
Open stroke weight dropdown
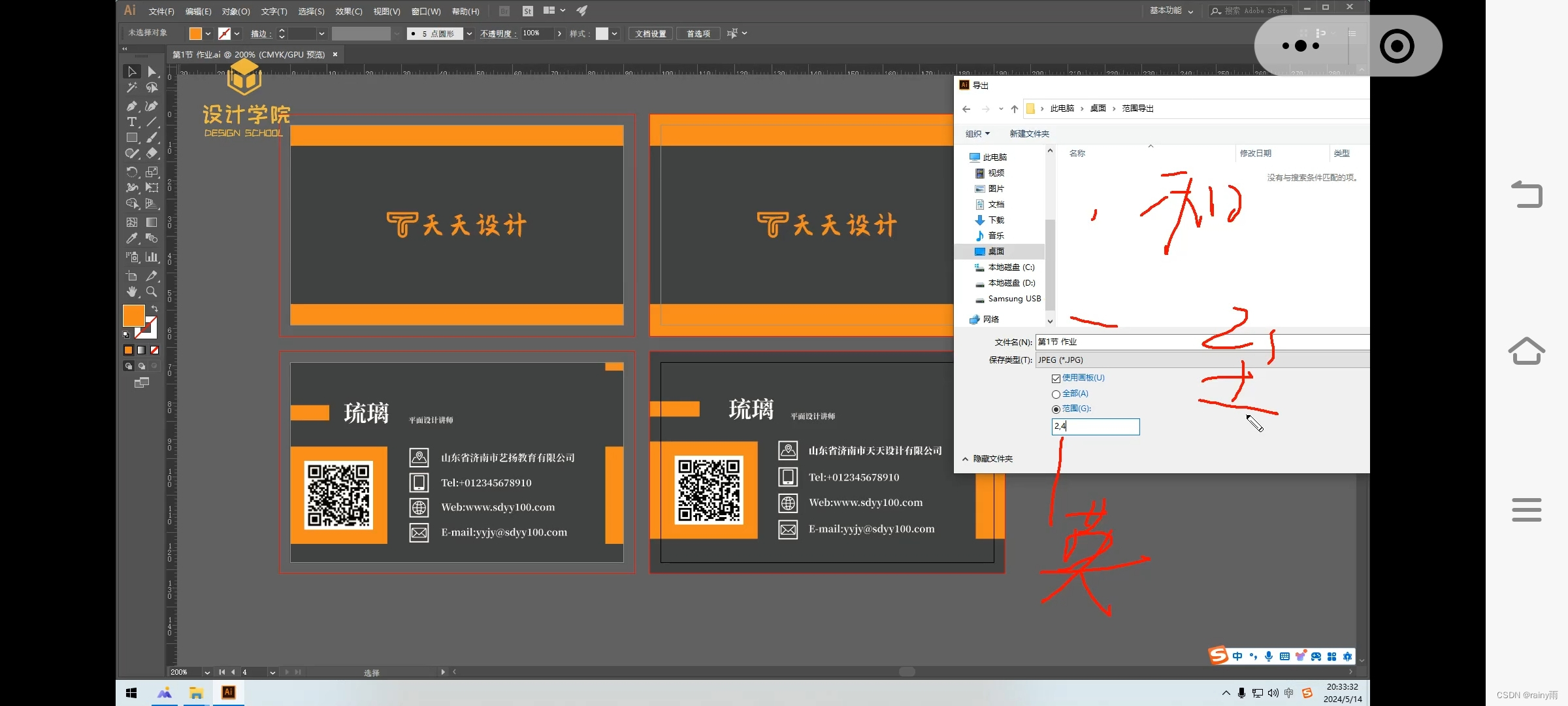(x=321, y=33)
